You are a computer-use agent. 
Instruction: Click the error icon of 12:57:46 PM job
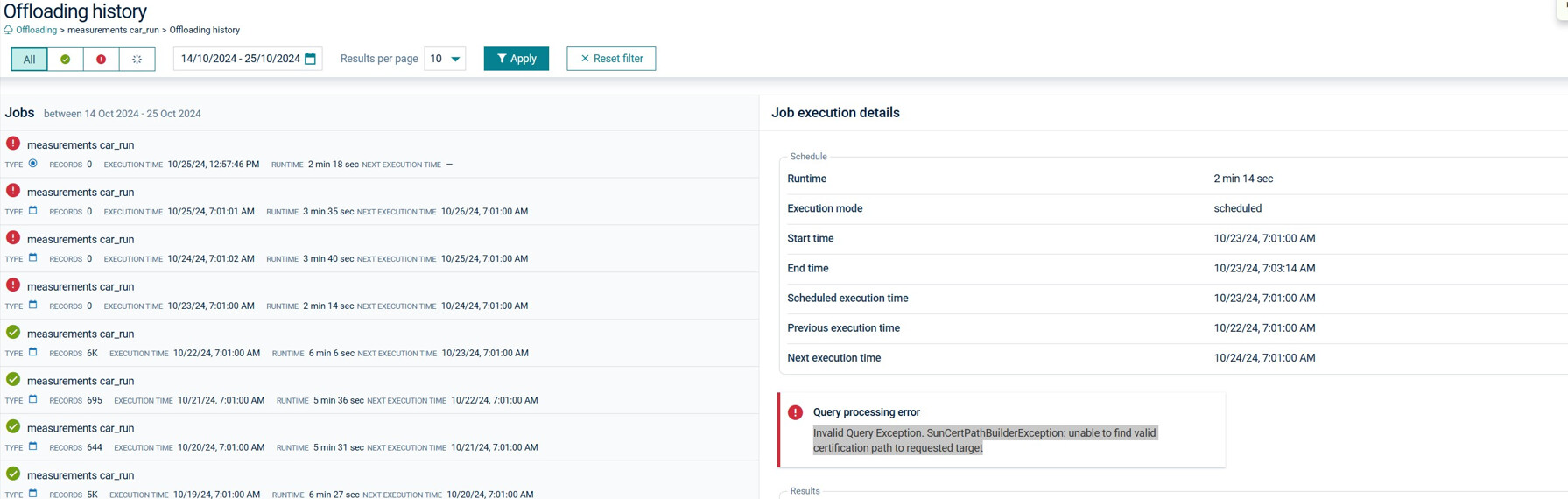click(13, 144)
